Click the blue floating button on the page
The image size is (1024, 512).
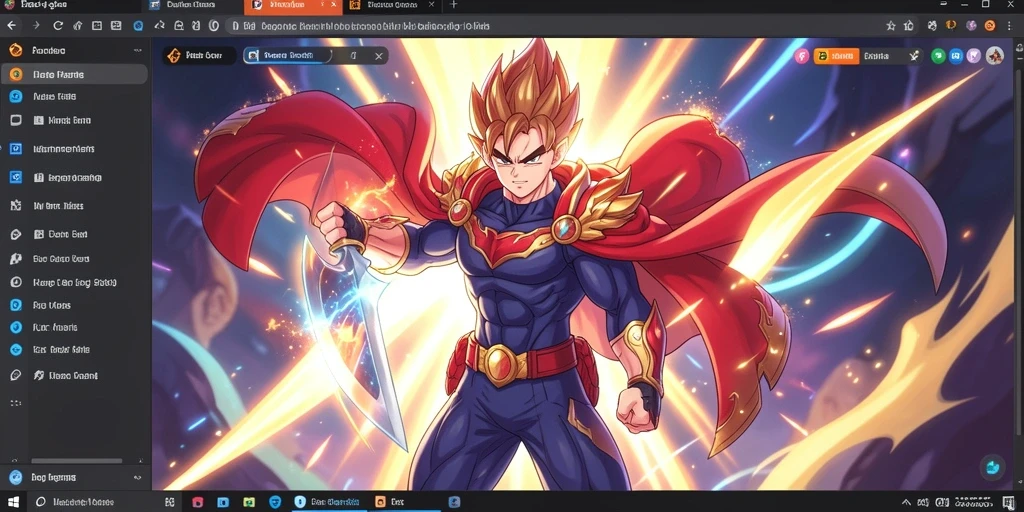pyautogui.click(x=993, y=466)
